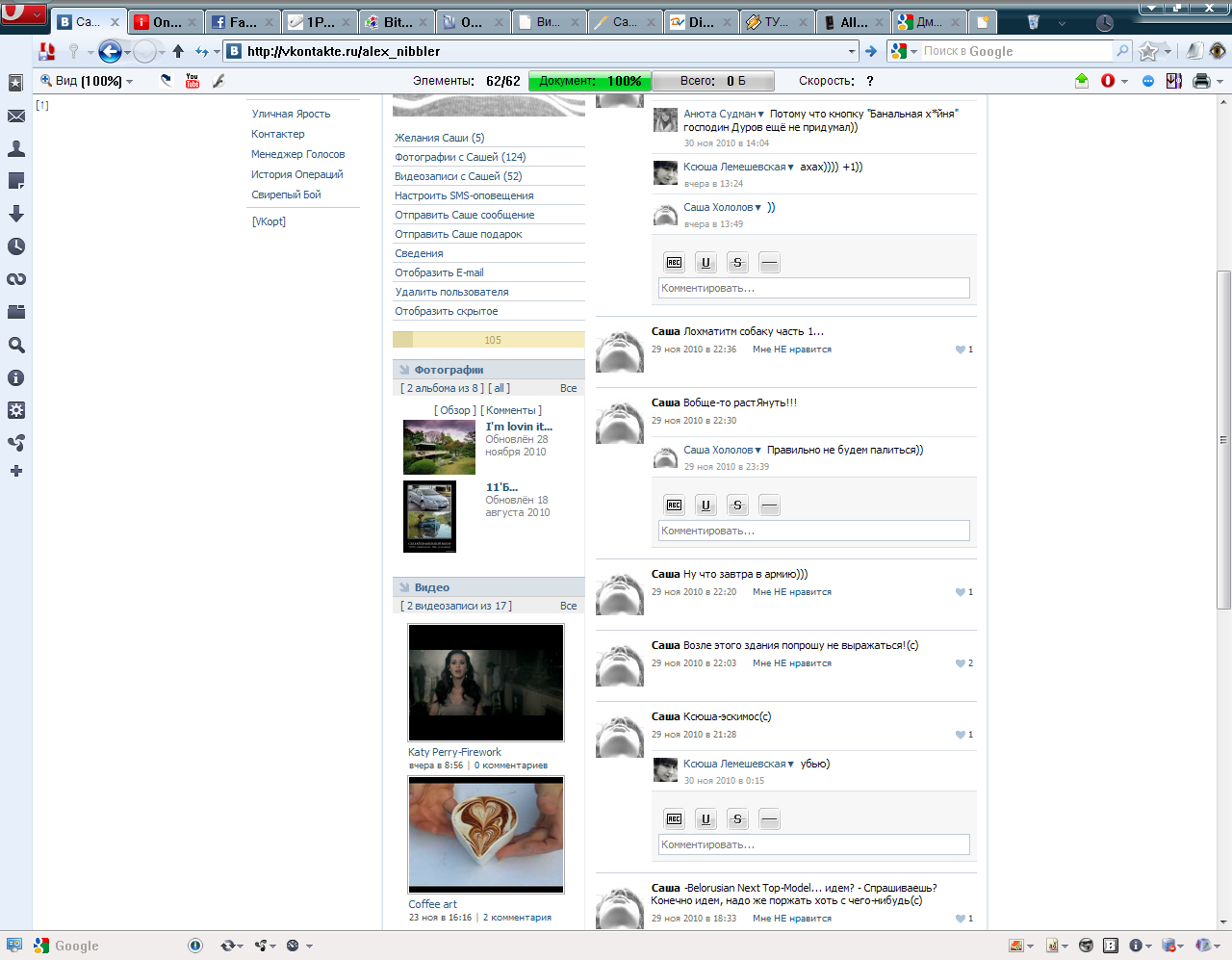The image size is (1232, 960).
Task: Open the Менеджер Голосов link
Action: 298,154
